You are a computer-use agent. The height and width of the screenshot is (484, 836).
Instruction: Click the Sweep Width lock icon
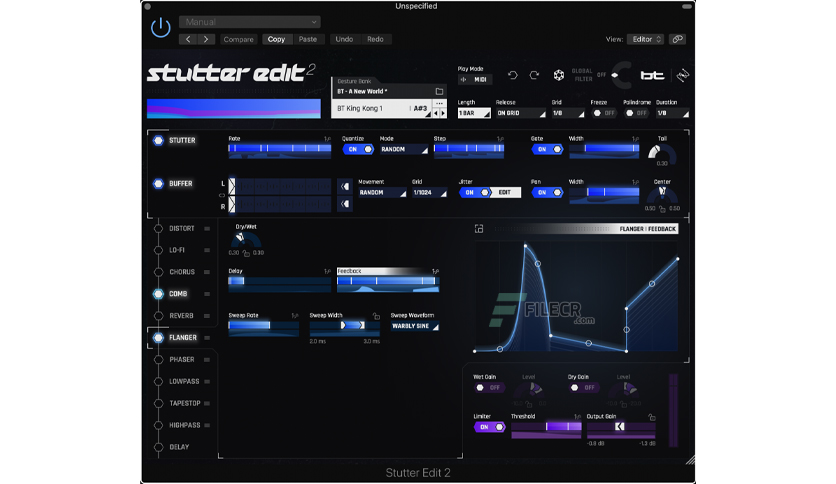click(x=376, y=316)
